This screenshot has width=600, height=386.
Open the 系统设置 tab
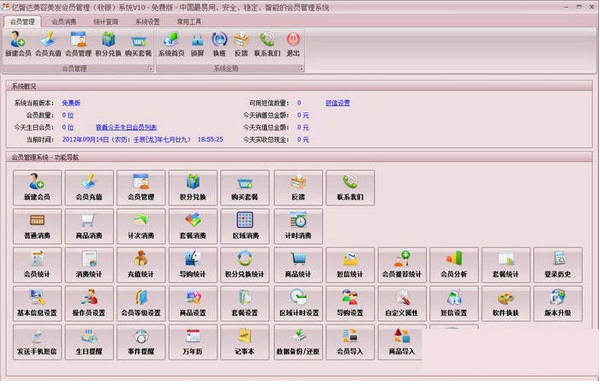[147, 22]
